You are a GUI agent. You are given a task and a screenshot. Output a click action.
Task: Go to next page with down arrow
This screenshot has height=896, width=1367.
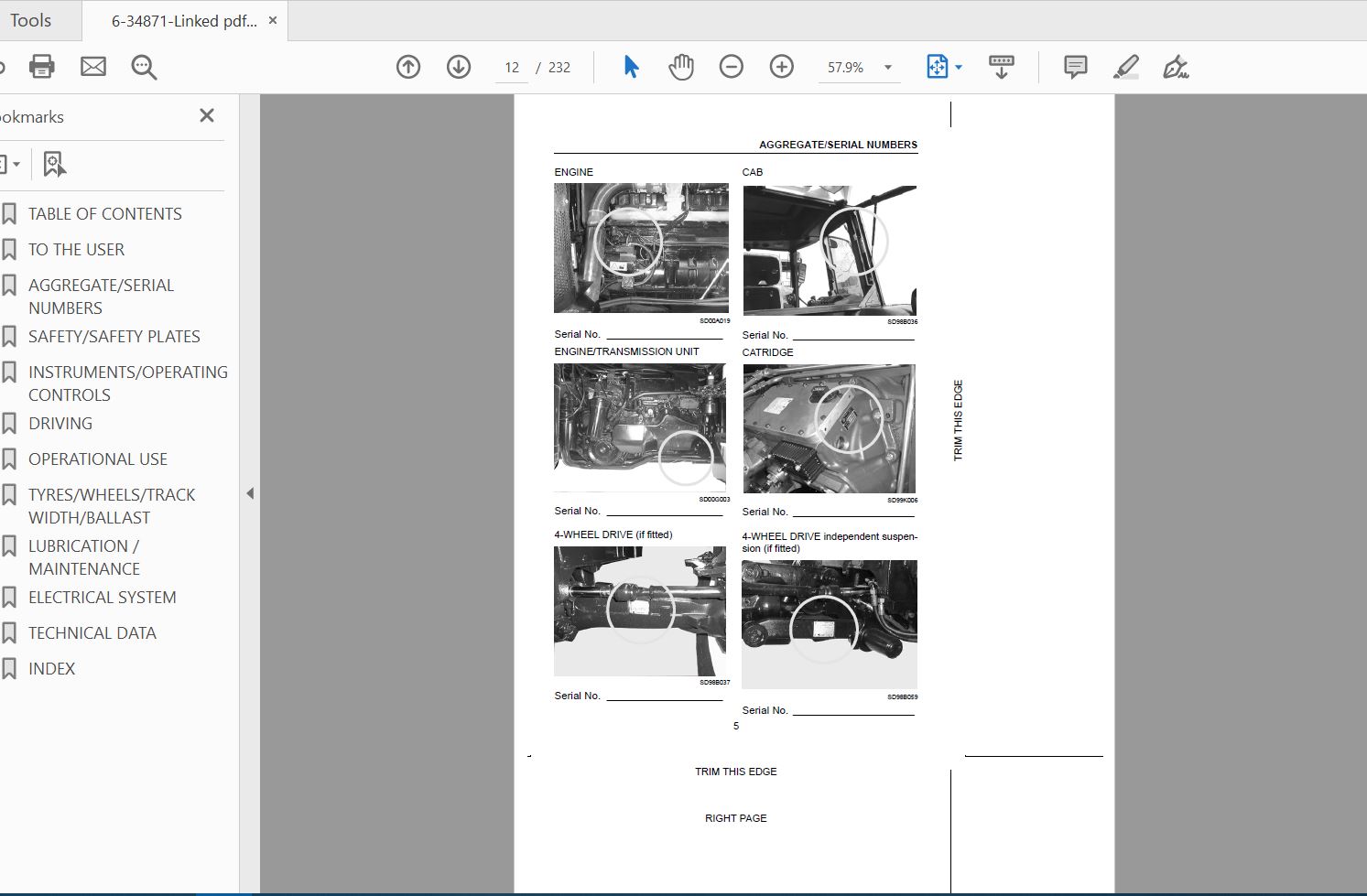[x=459, y=67]
